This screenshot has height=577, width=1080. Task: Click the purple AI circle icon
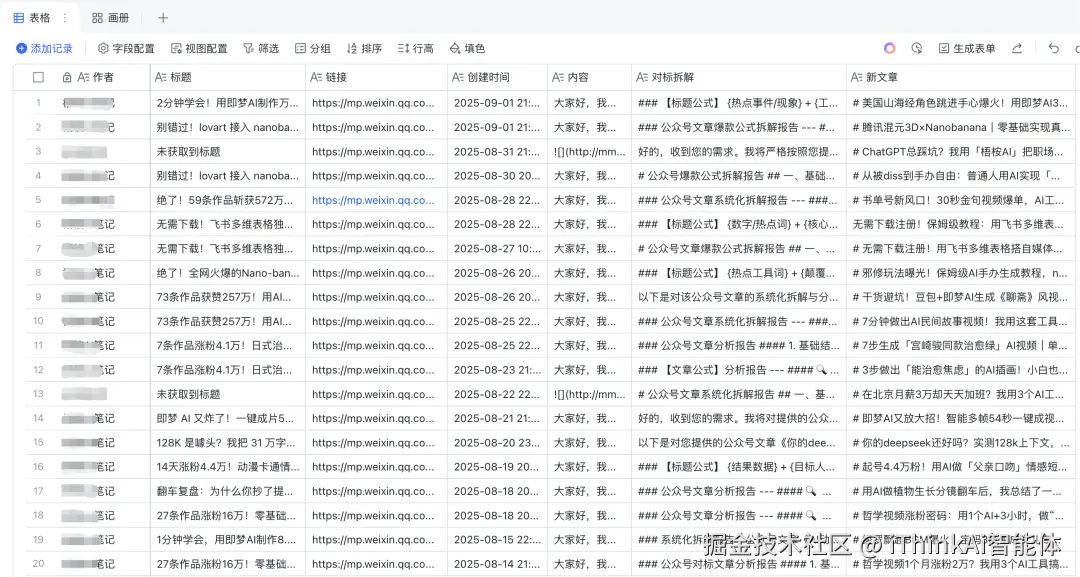(x=890, y=48)
